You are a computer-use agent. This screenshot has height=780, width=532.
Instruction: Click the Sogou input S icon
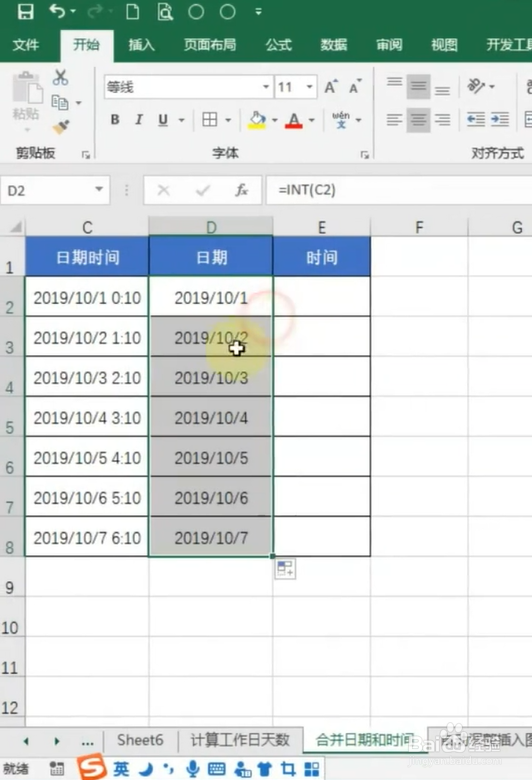(92, 767)
